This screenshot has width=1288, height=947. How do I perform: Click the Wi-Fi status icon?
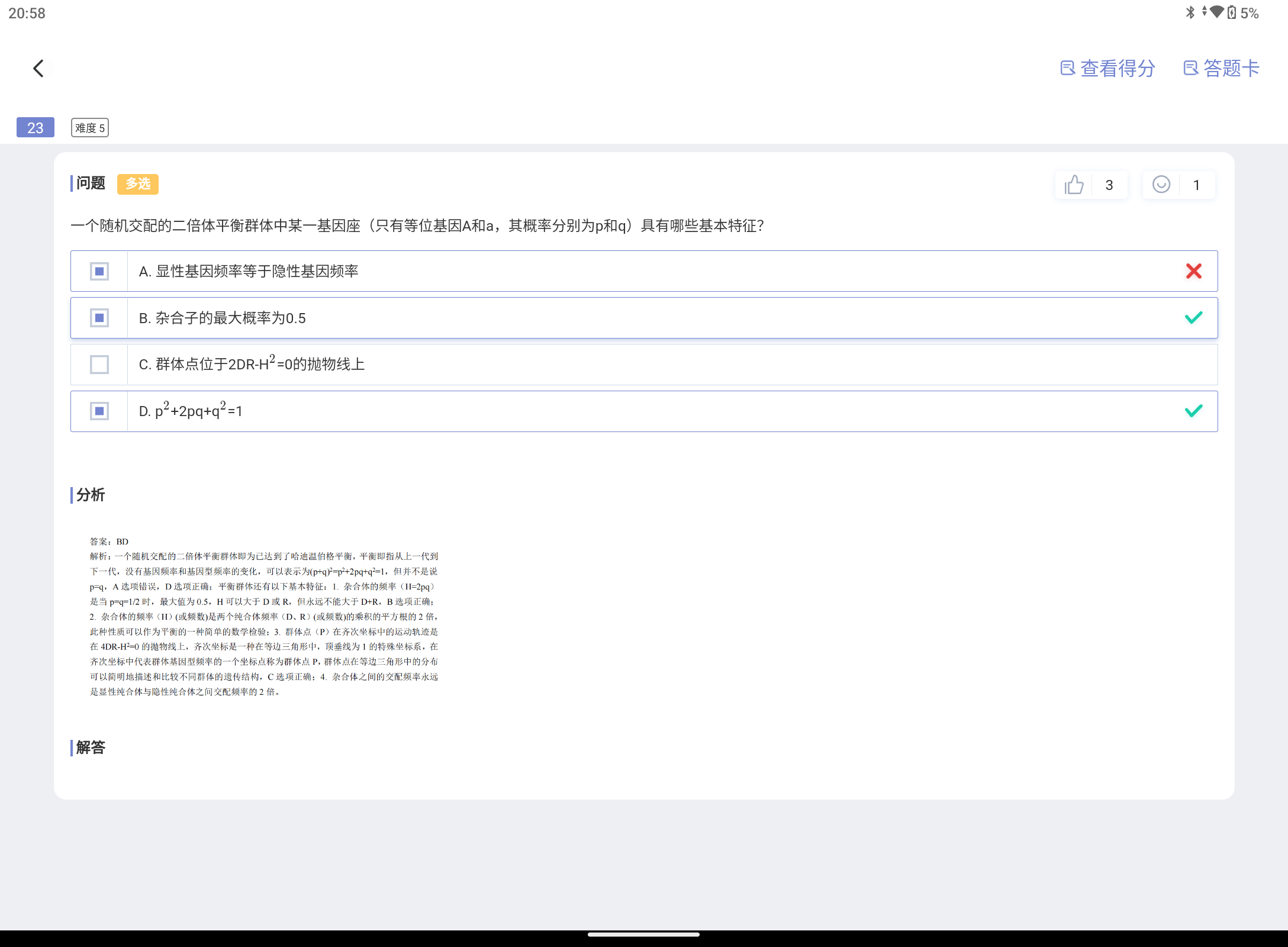[1216, 12]
